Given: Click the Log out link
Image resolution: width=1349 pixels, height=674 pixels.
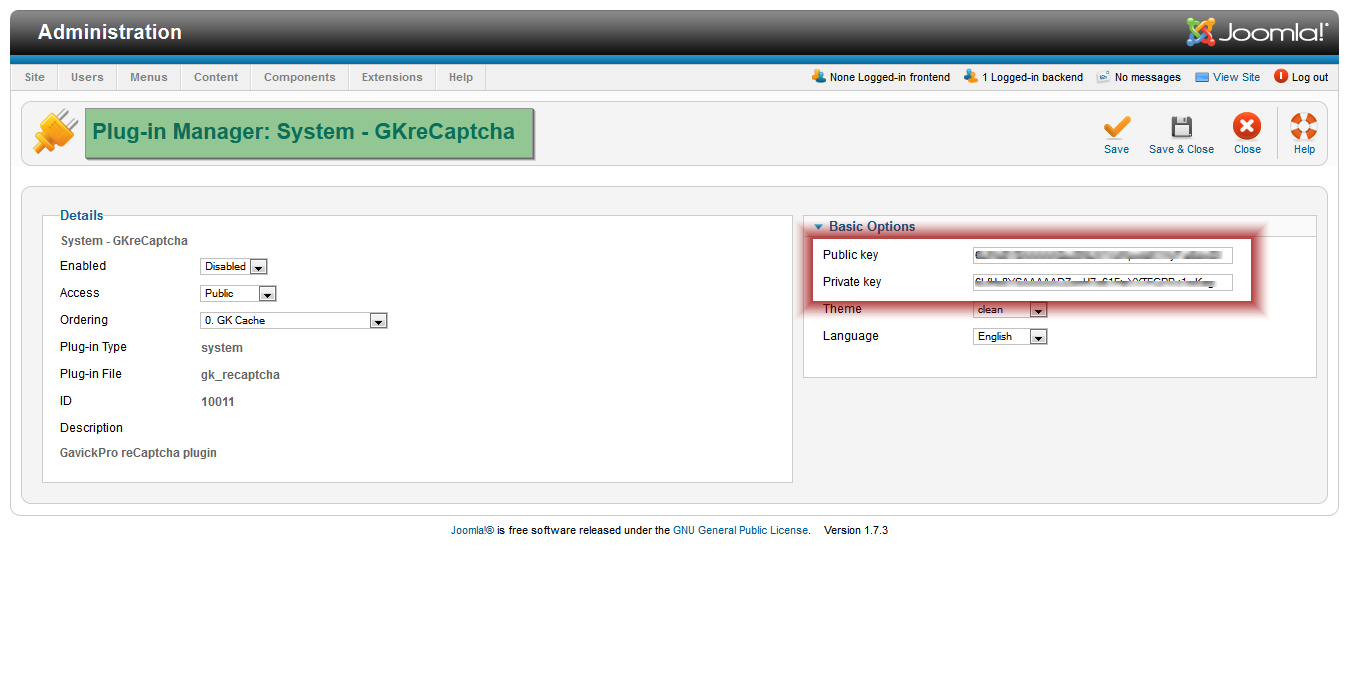Looking at the screenshot, I should pyautogui.click(x=1310, y=77).
